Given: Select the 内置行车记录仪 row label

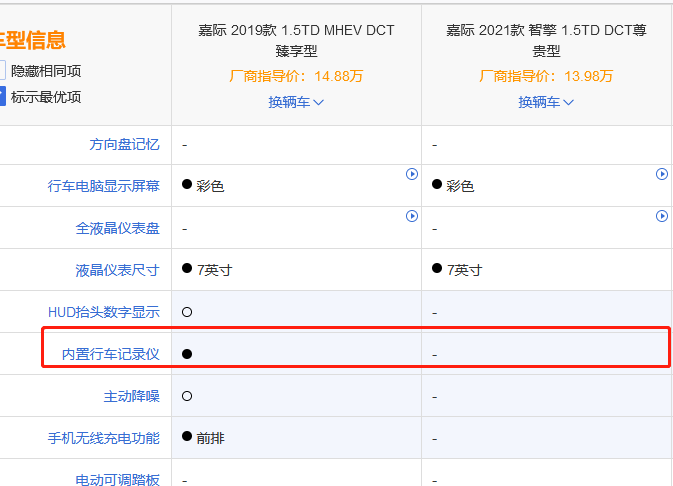Looking at the screenshot, I should pyautogui.click(x=110, y=354).
